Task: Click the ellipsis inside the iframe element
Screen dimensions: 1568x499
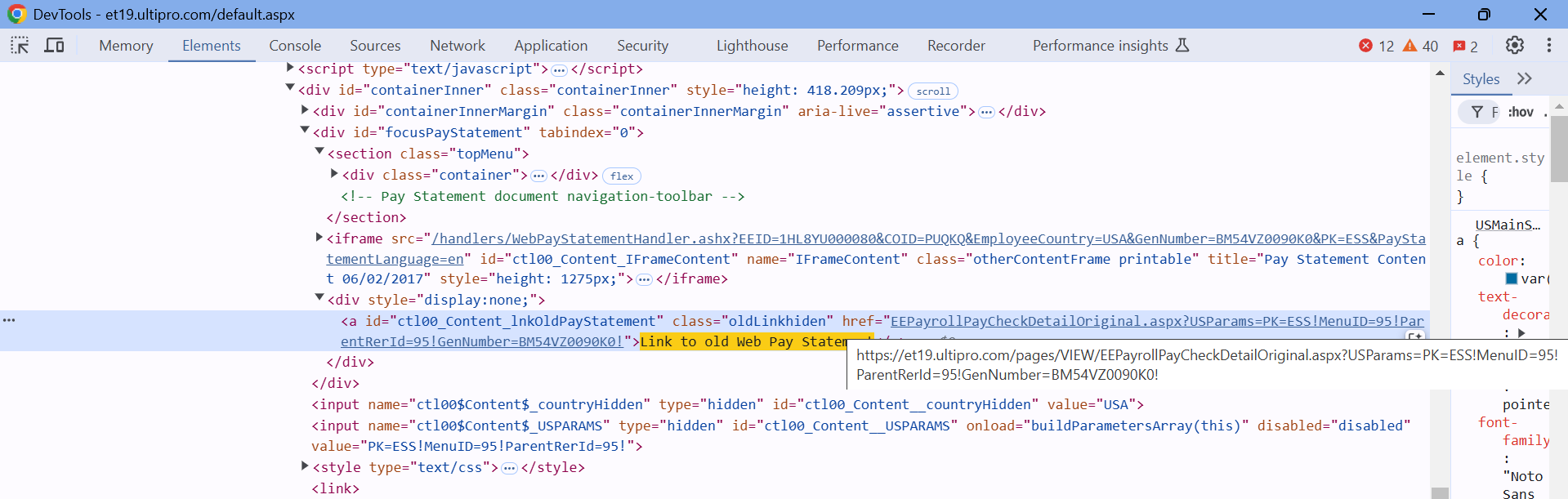Action: (644, 280)
